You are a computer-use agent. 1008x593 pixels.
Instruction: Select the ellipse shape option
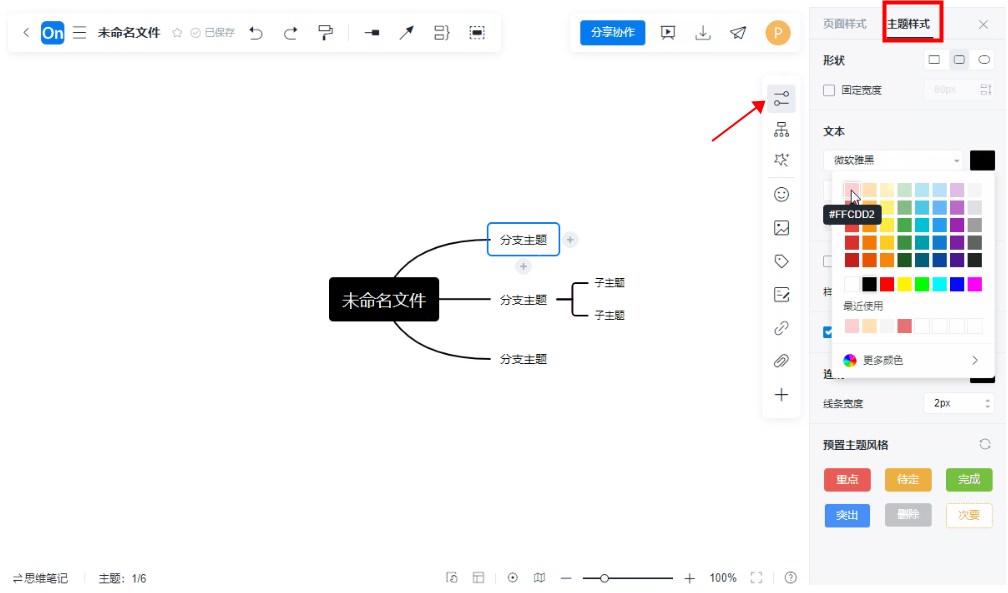pos(984,60)
